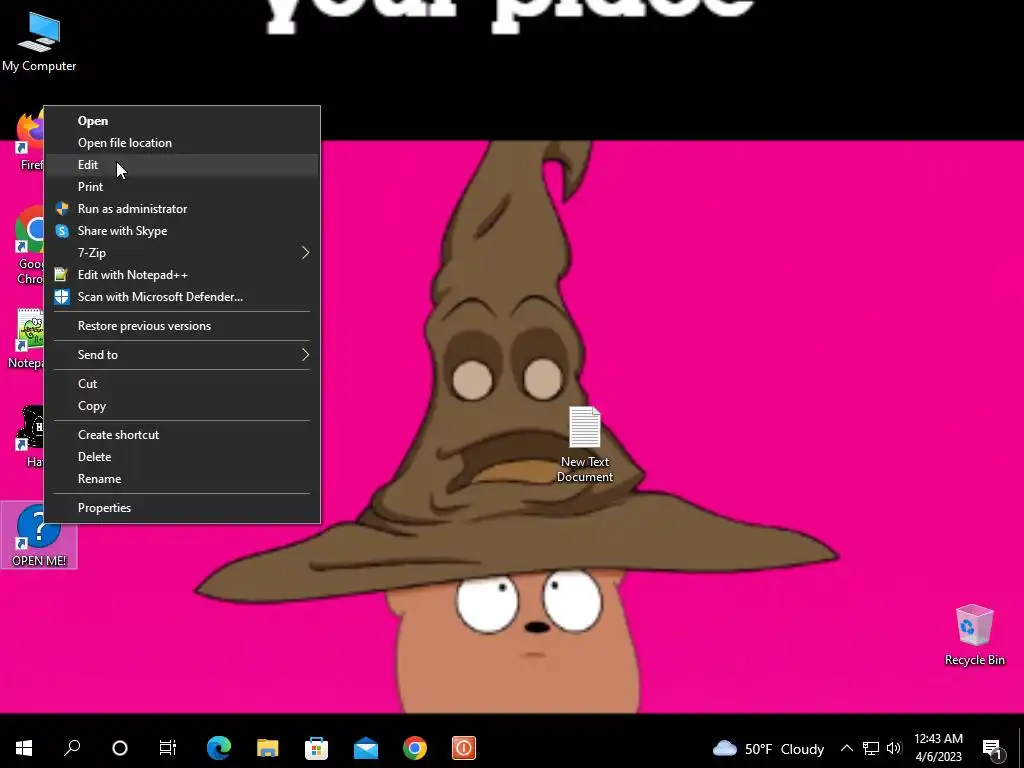Open Mail app from taskbar

click(366, 748)
